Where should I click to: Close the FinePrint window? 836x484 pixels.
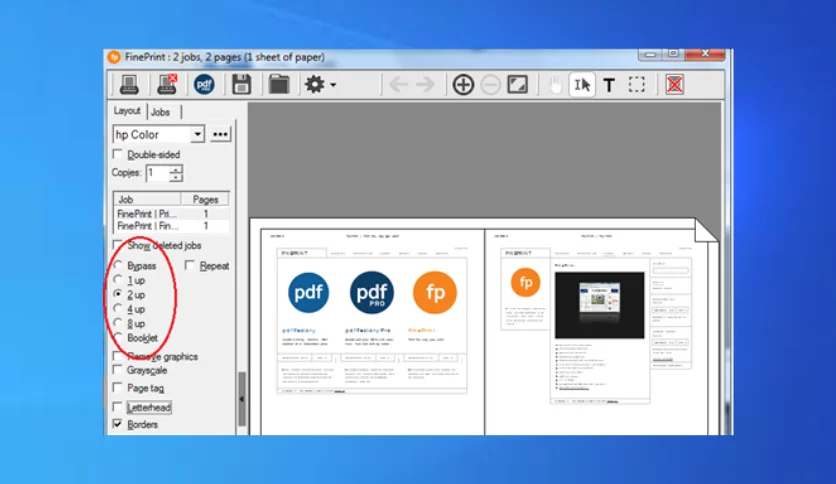click(705, 54)
